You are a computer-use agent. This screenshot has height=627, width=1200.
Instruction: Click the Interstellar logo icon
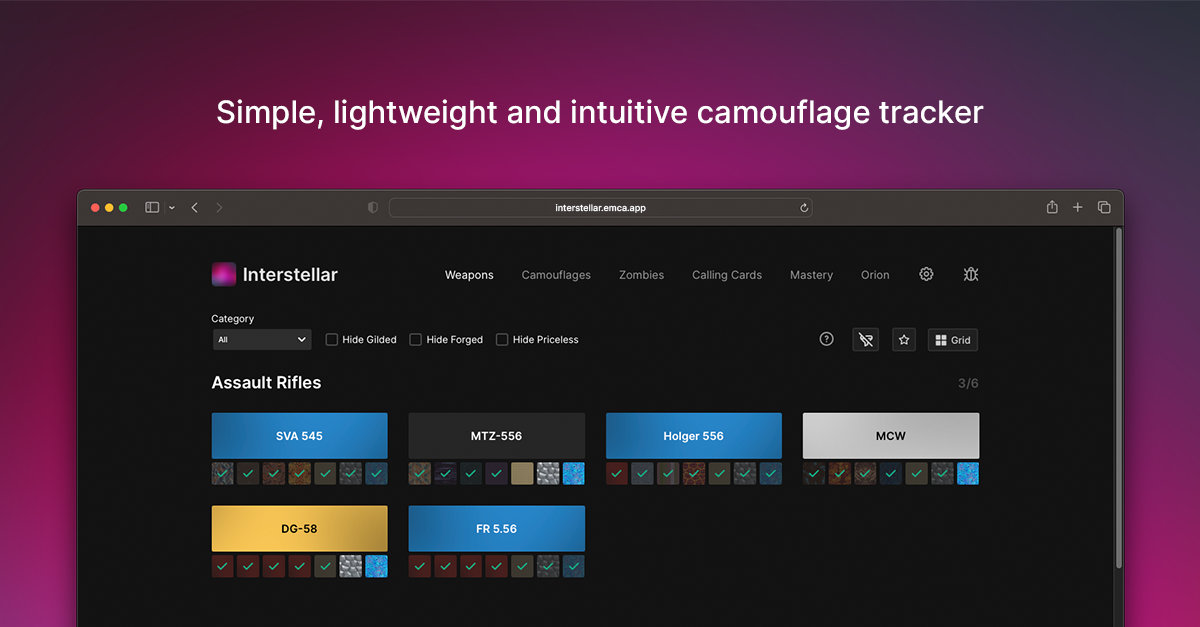(x=224, y=274)
